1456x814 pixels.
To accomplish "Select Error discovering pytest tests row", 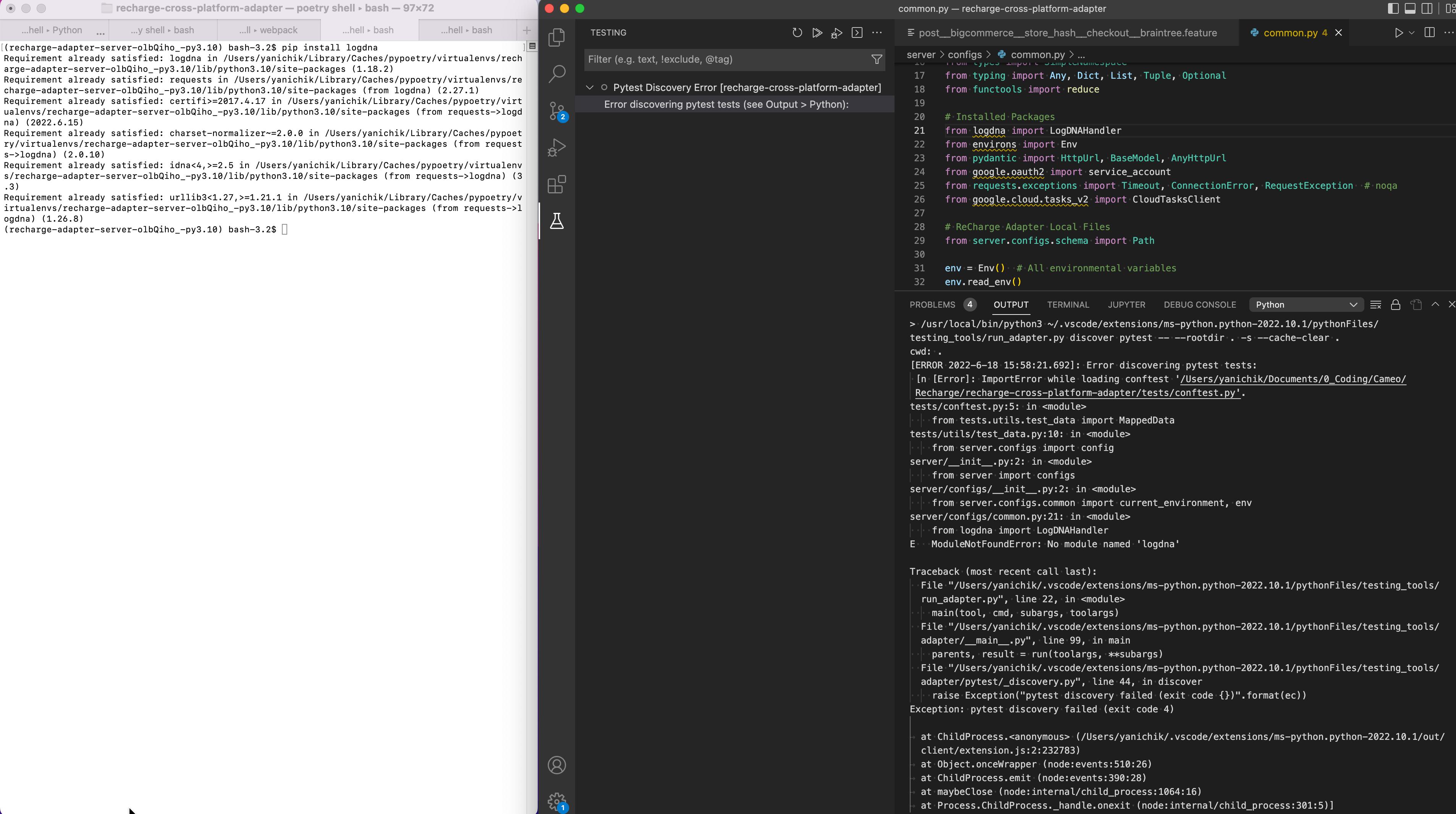I will (x=734, y=105).
